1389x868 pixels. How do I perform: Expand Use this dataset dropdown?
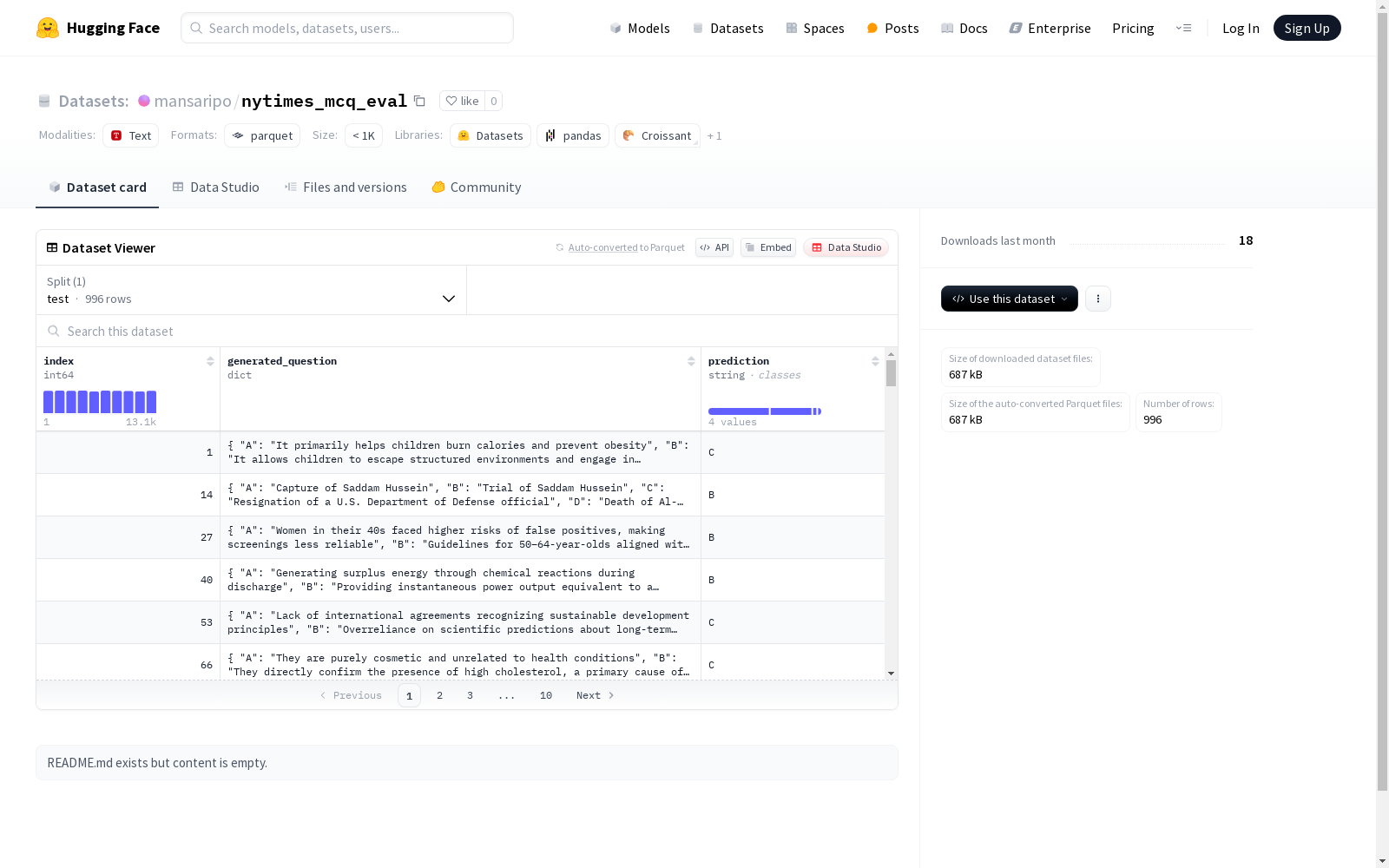pos(1010,299)
